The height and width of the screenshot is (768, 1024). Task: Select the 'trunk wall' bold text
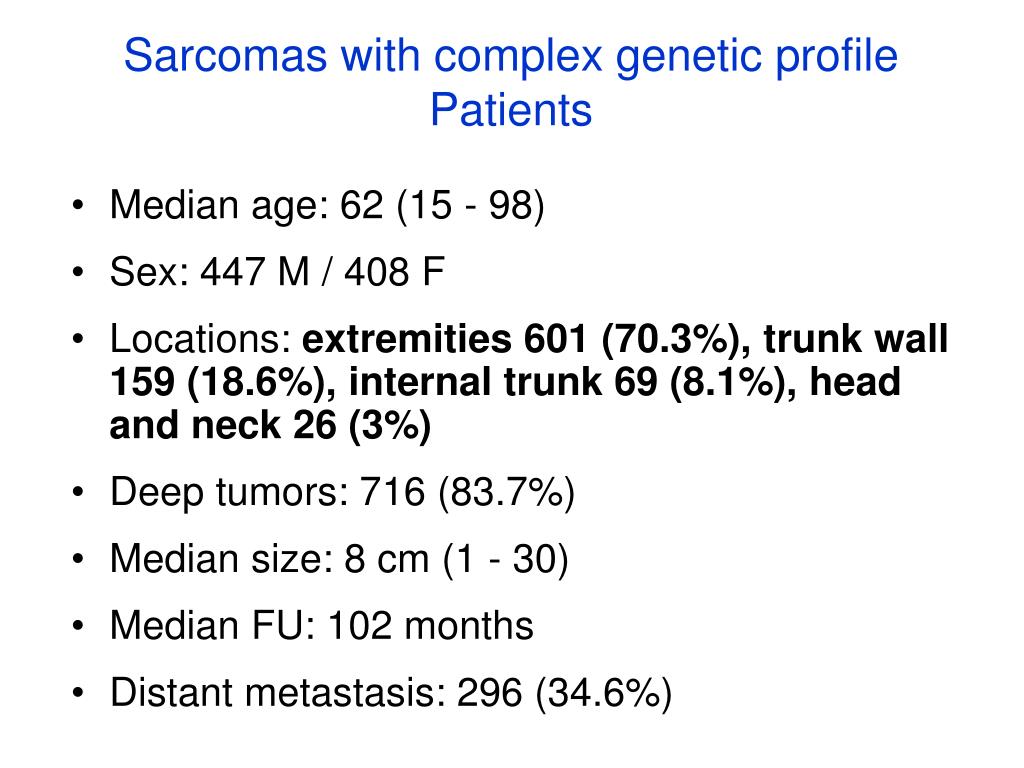point(856,339)
